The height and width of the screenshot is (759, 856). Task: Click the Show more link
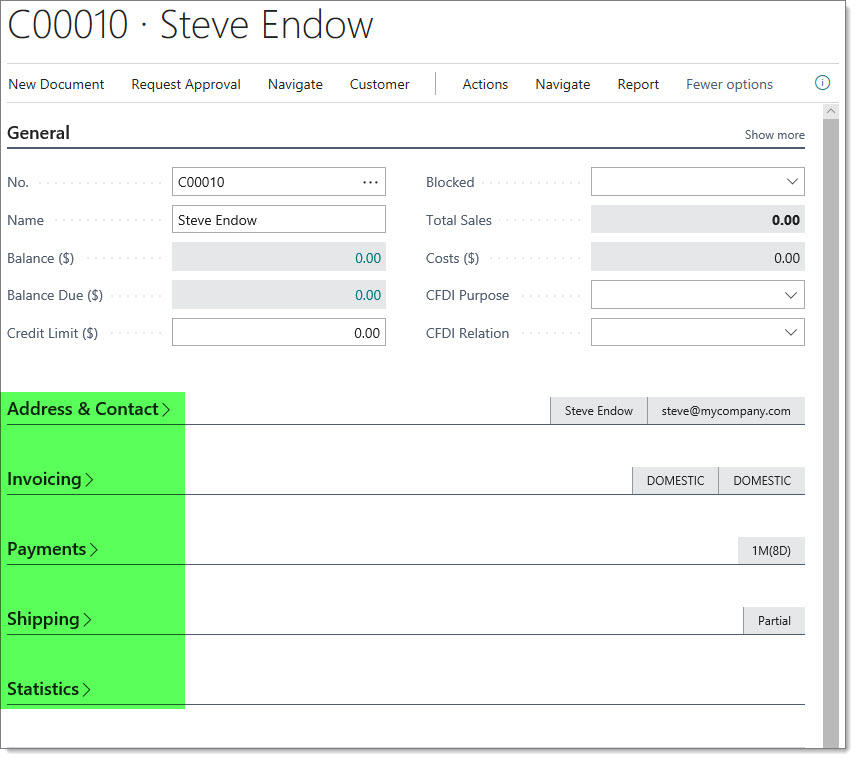[x=774, y=134]
